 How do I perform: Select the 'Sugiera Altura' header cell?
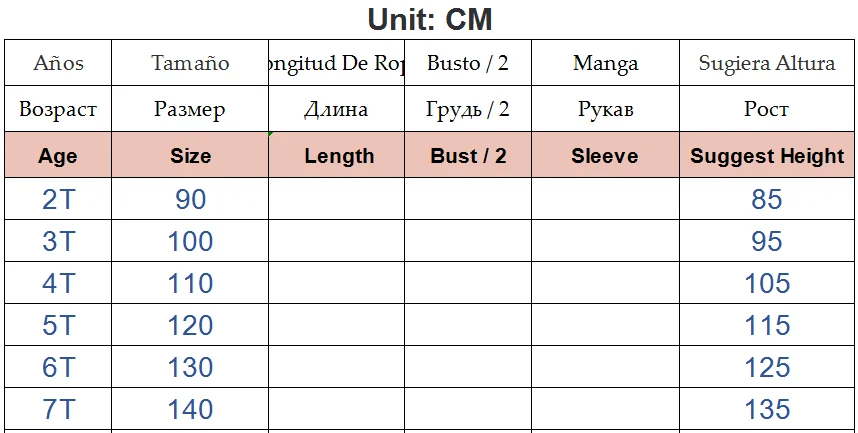767,63
